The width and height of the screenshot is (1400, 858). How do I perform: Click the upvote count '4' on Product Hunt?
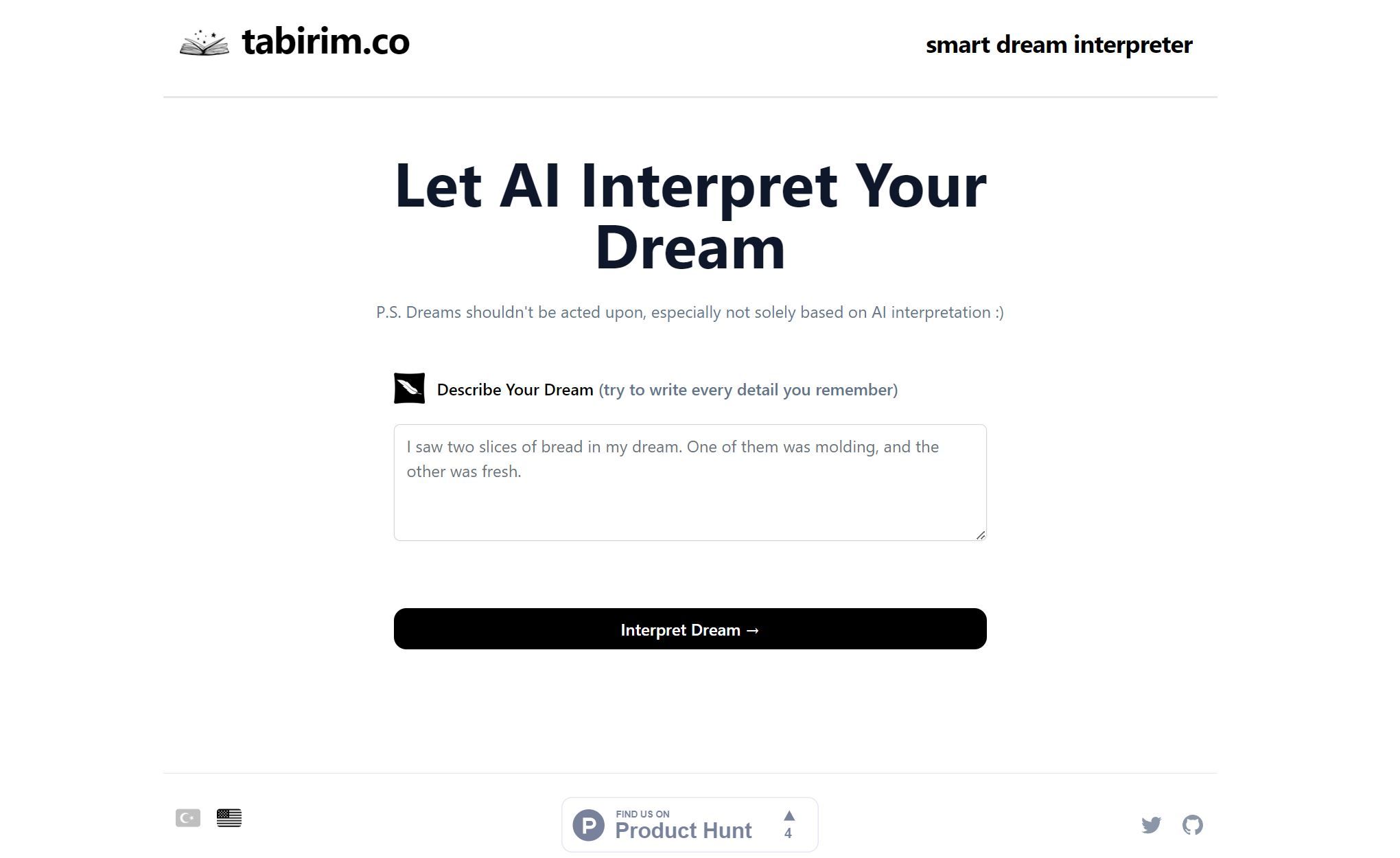tap(789, 832)
